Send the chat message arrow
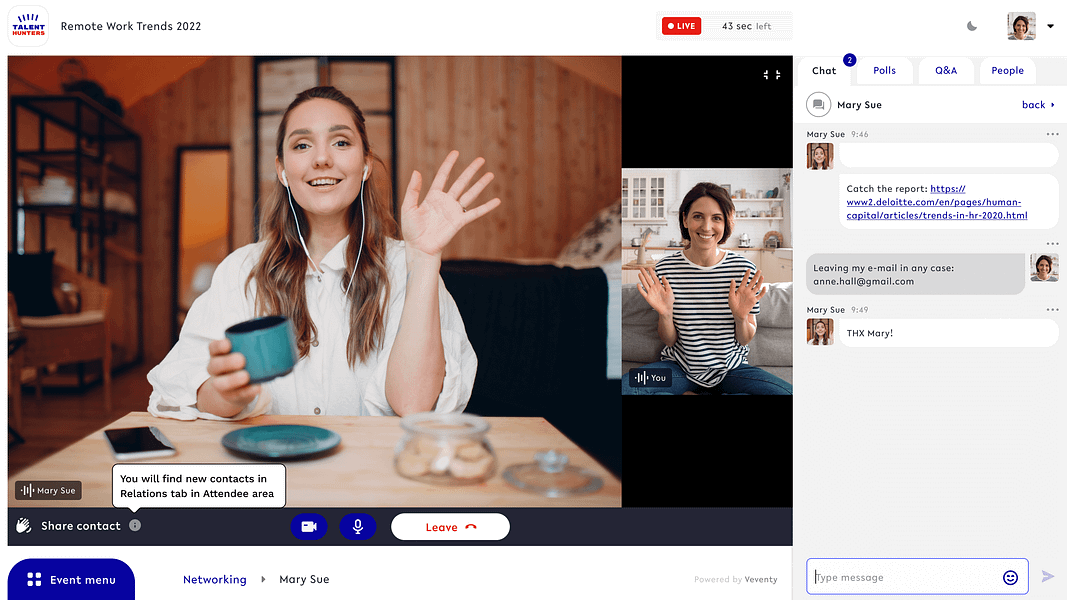Screen dimensions: 1067x600 [x=1047, y=577]
